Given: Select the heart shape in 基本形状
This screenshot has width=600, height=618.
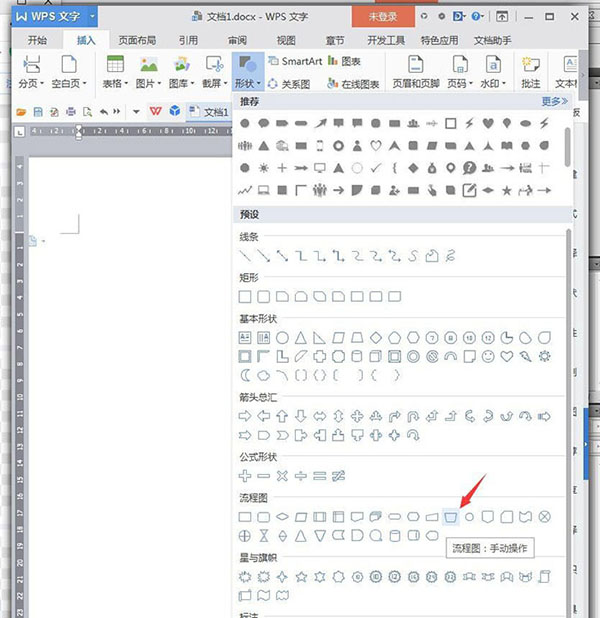Looking at the screenshot, I should point(507,357).
